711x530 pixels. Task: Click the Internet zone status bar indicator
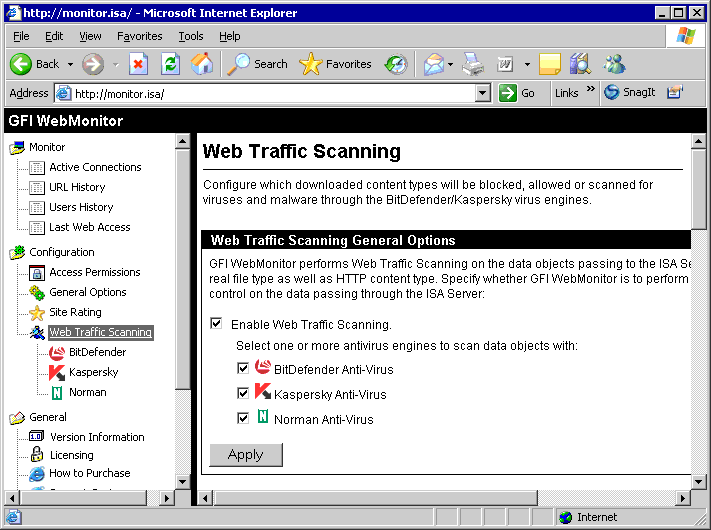coord(588,517)
